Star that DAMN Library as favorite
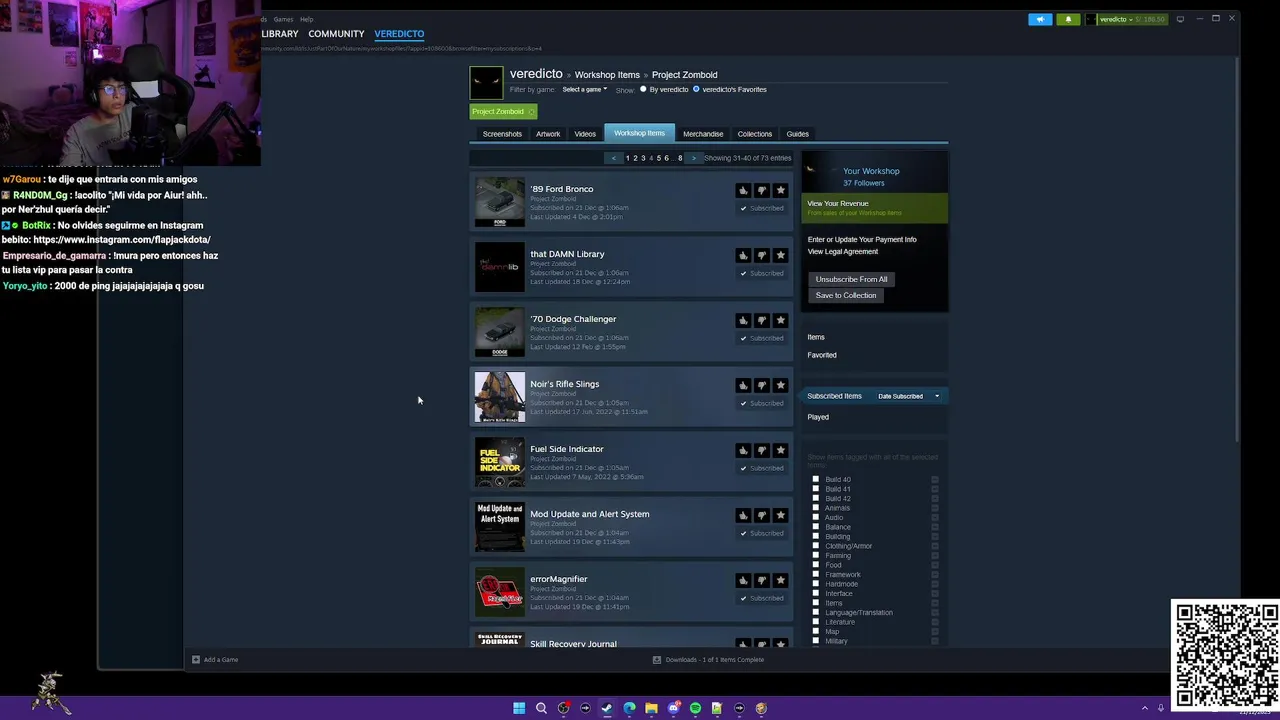This screenshot has width=1280, height=720. (781, 255)
